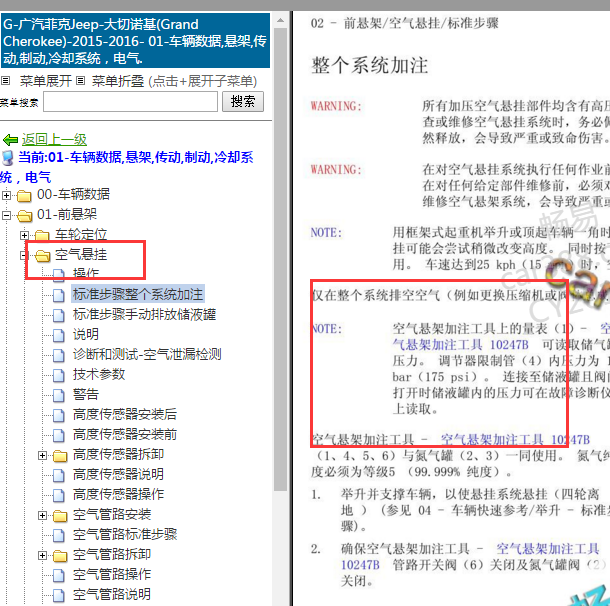Click page icon beside 空气管路标准步骤
The height and width of the screenshot is (606, 610).
coord(59,536)
